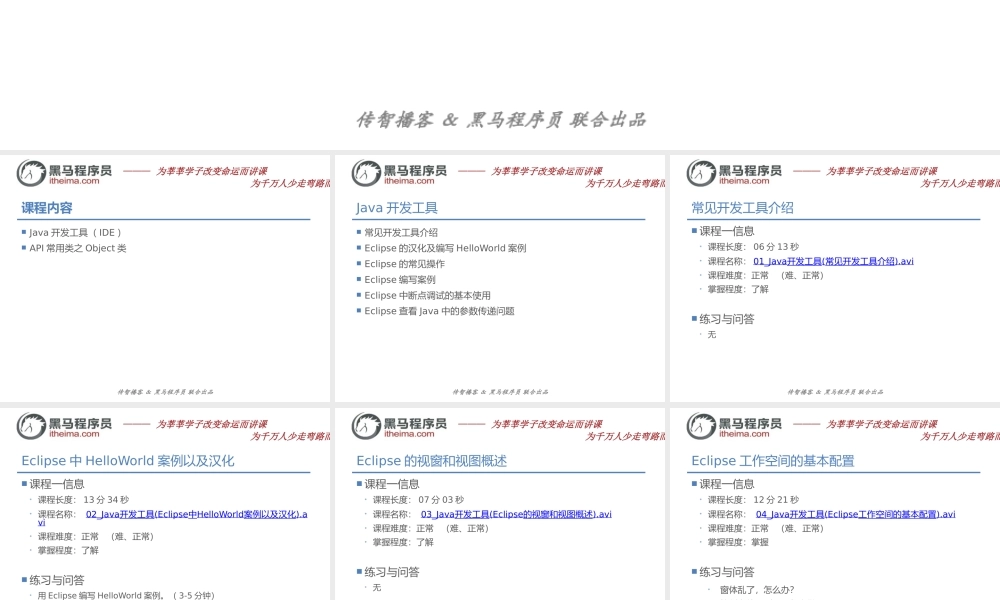Click the API 常用类之 Object 类 bullet
Screen dimensions: 1000x600
tap(76, 247)
